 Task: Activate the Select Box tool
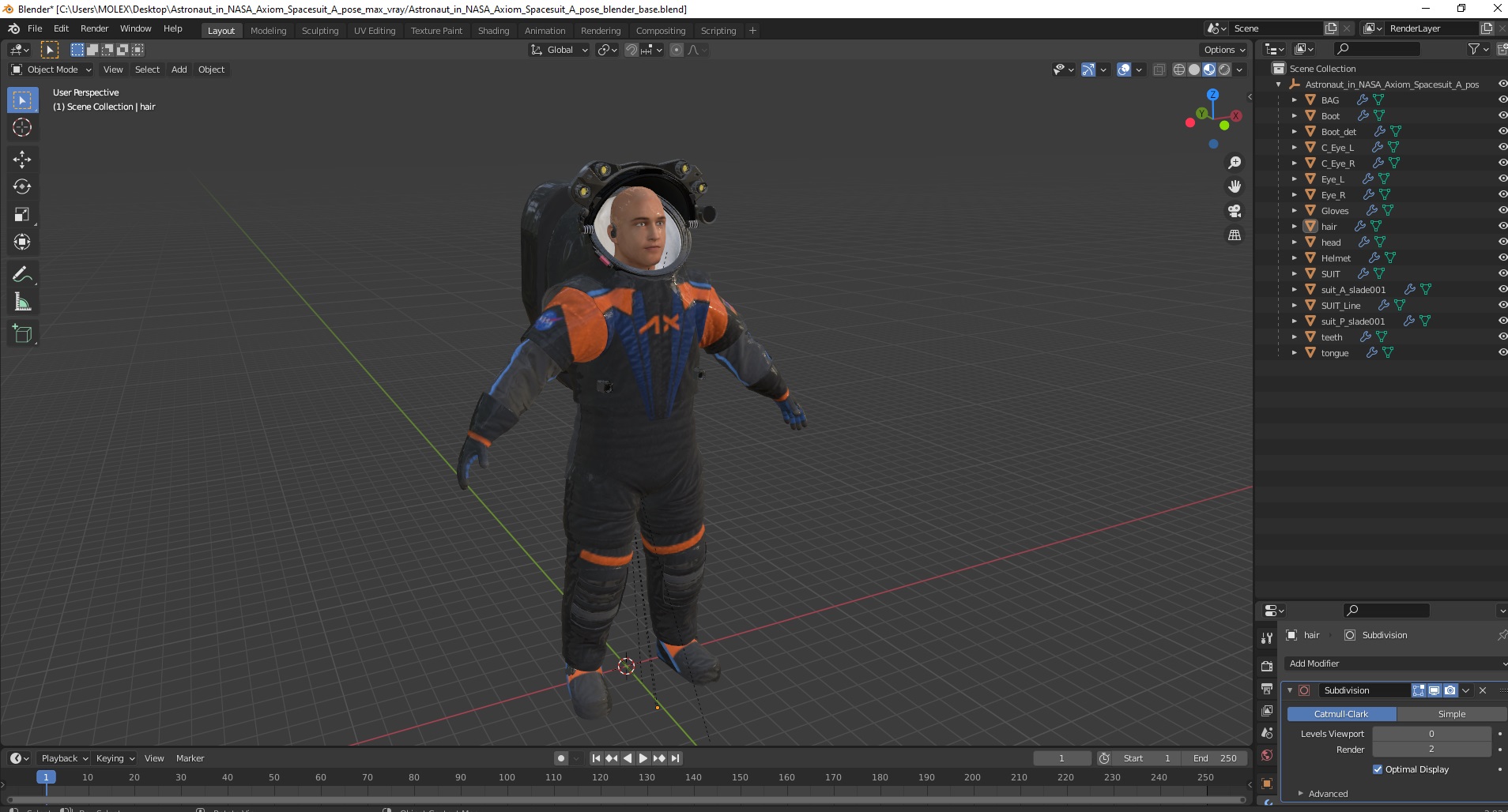tap(22, 100)
